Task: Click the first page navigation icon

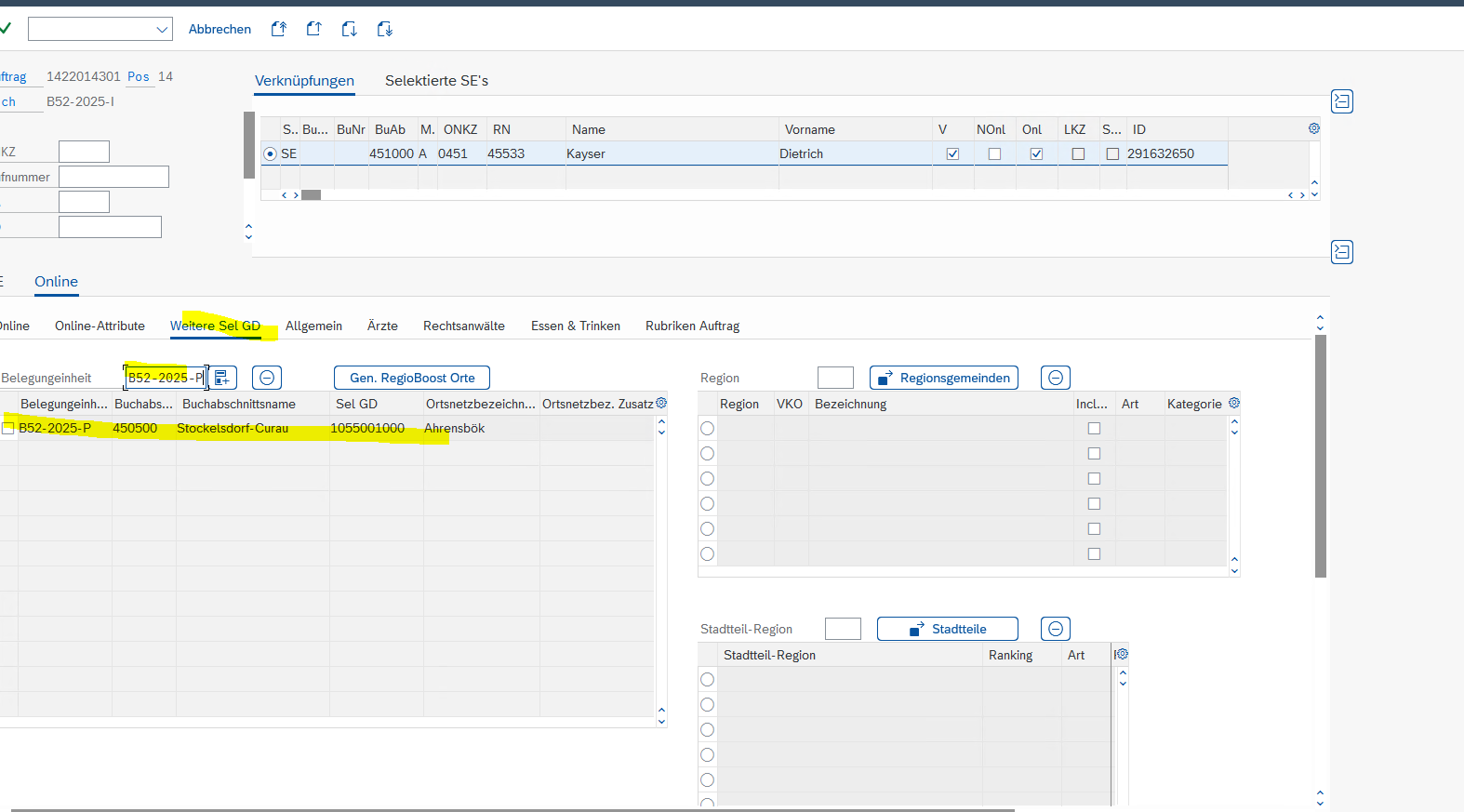Action: coord(279,30)
